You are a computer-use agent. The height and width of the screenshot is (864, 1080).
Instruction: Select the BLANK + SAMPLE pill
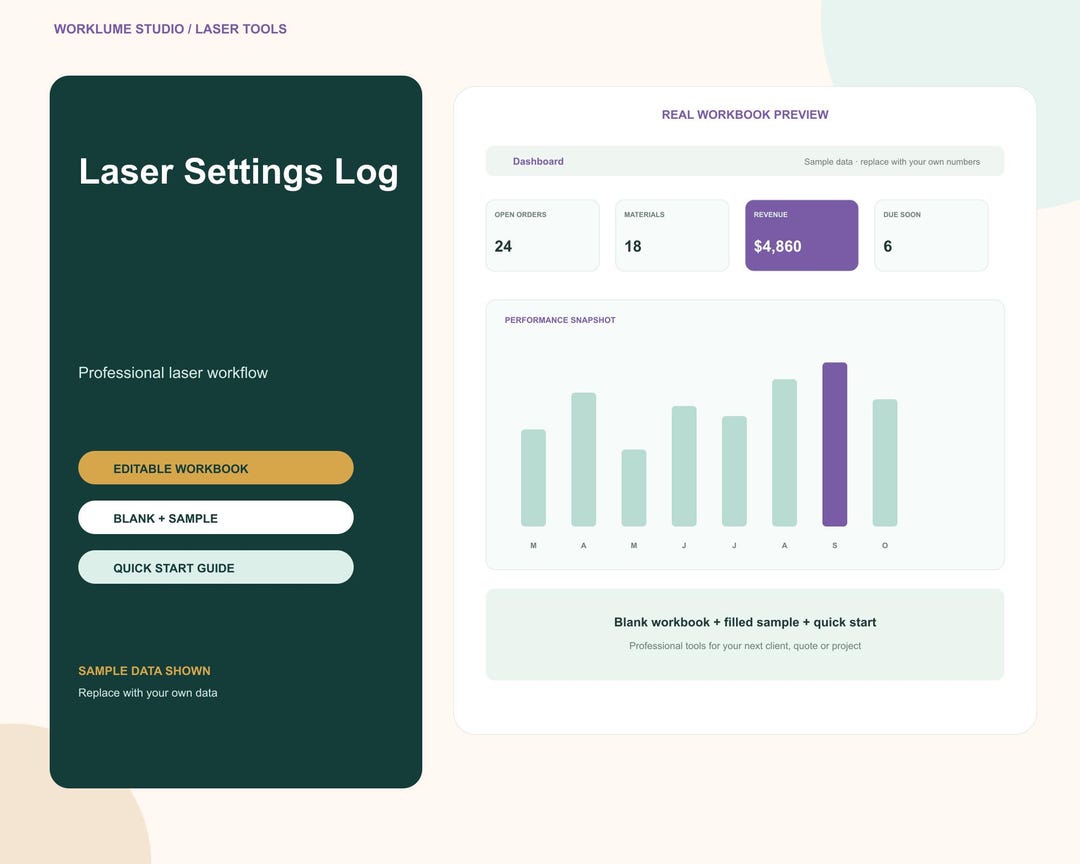pyautogui.click(x=216, y=517)
